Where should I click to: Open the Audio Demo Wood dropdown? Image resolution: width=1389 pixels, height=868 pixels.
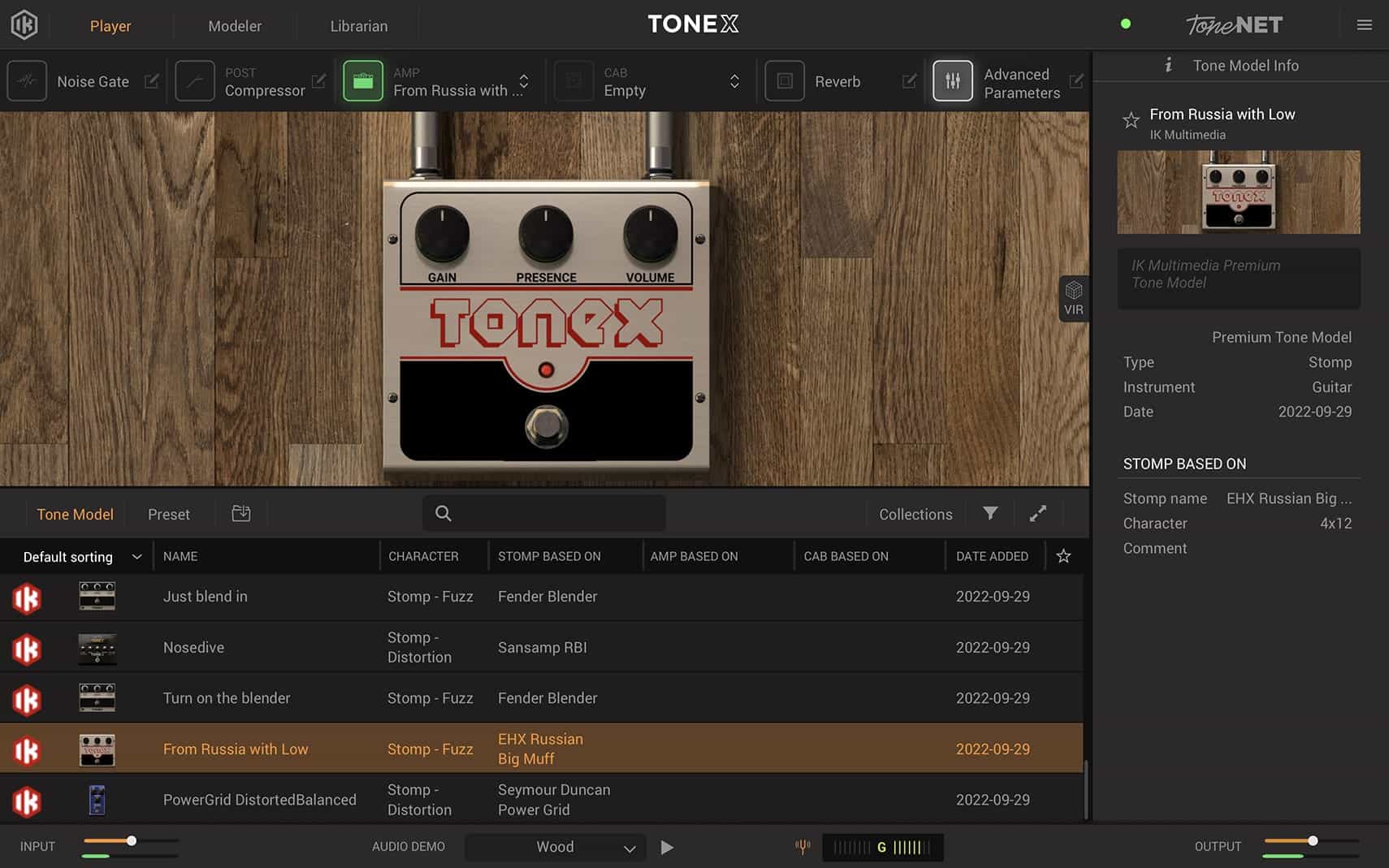[x=556, y=847]
